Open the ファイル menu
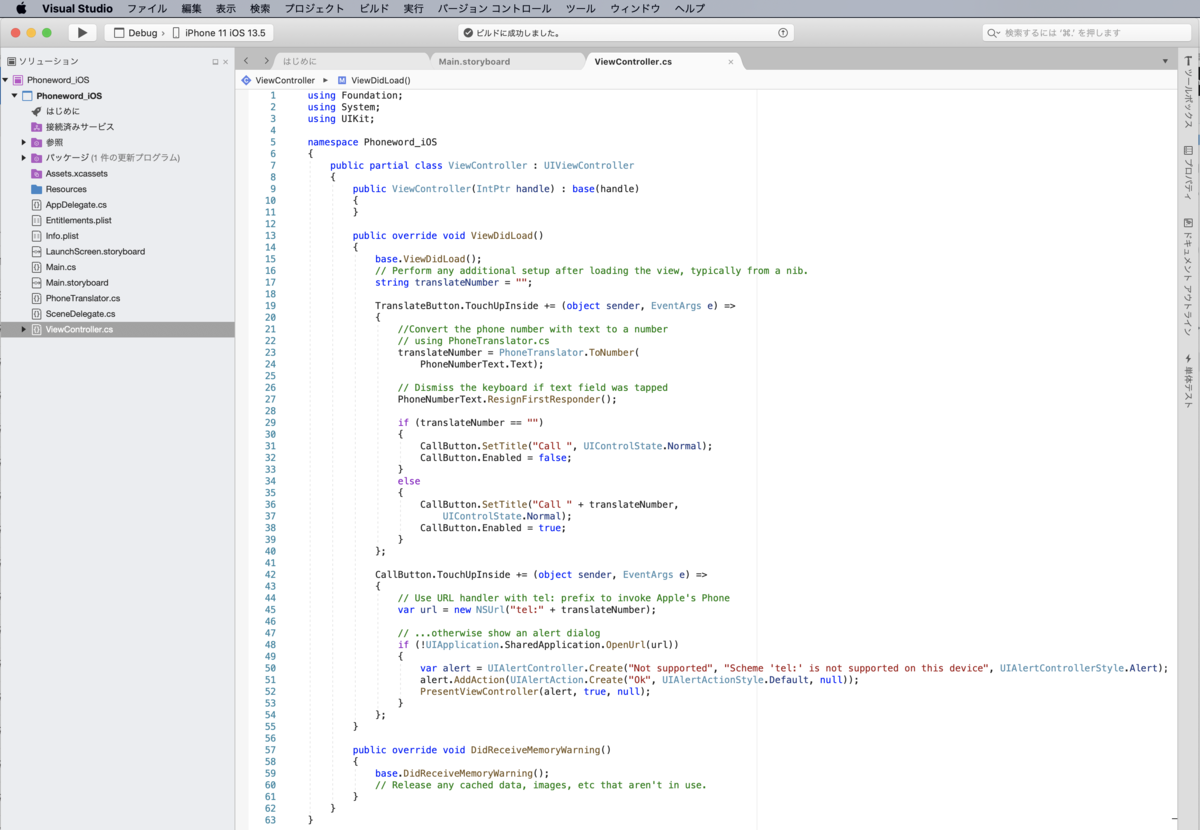Viewport: 1200px width, 830px height. tap(147, 8)
